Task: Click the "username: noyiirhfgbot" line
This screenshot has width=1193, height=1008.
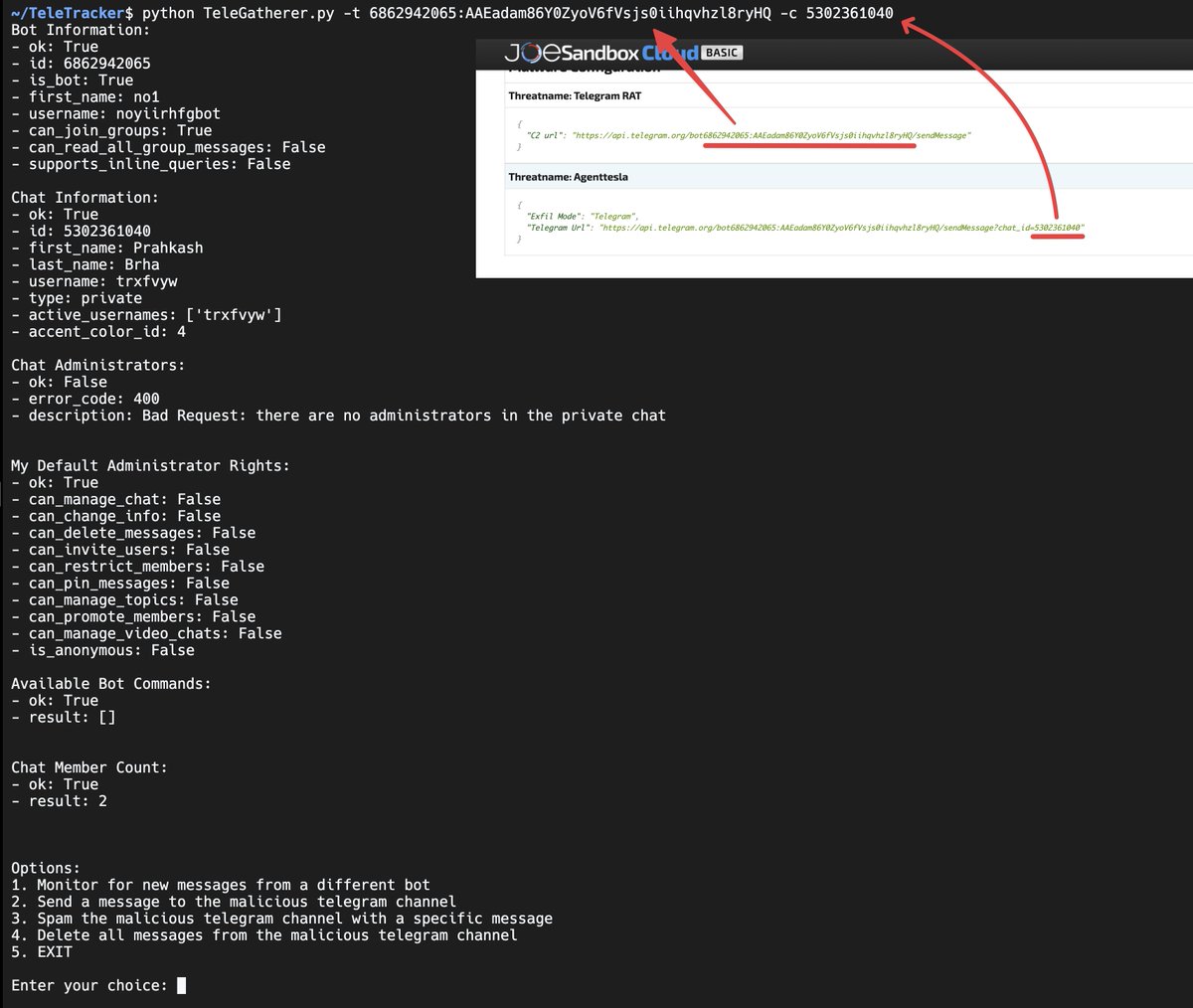Action: pos(116,114)
